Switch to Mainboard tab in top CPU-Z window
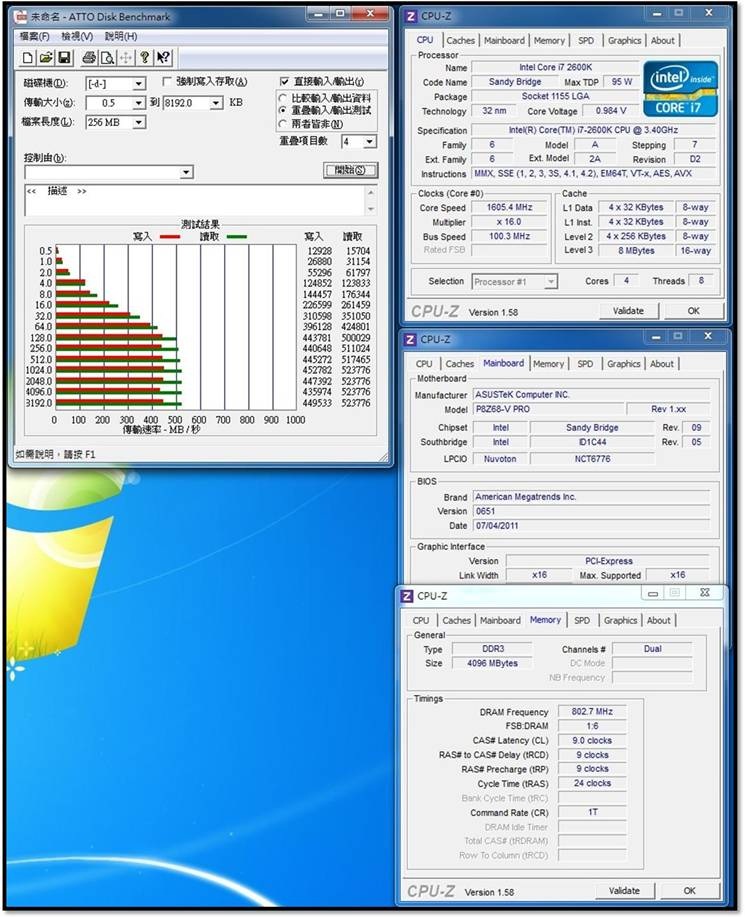This screenshot has width=745, height=917. pos(504,40)
